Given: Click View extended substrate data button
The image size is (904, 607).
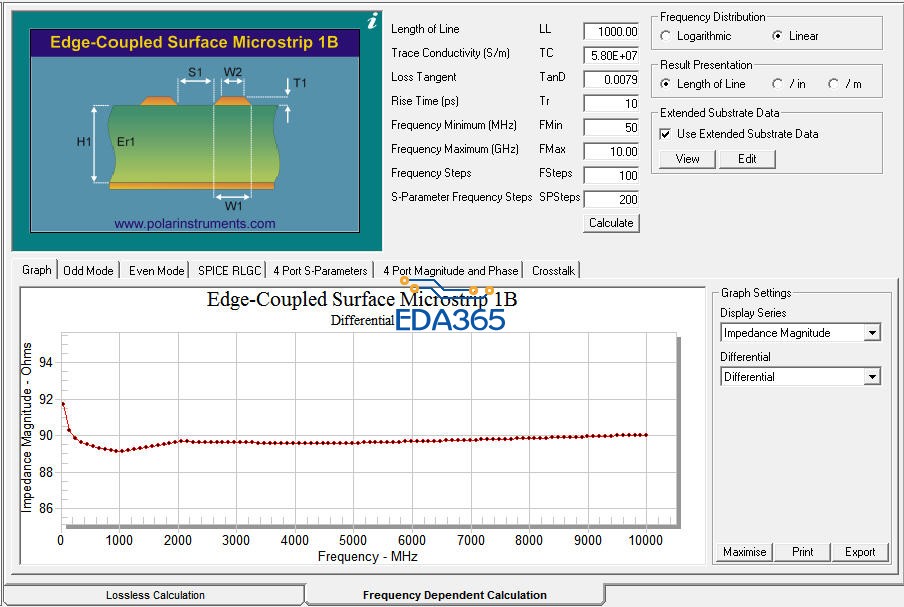Looking at the screenshot, I should (687, 159).
